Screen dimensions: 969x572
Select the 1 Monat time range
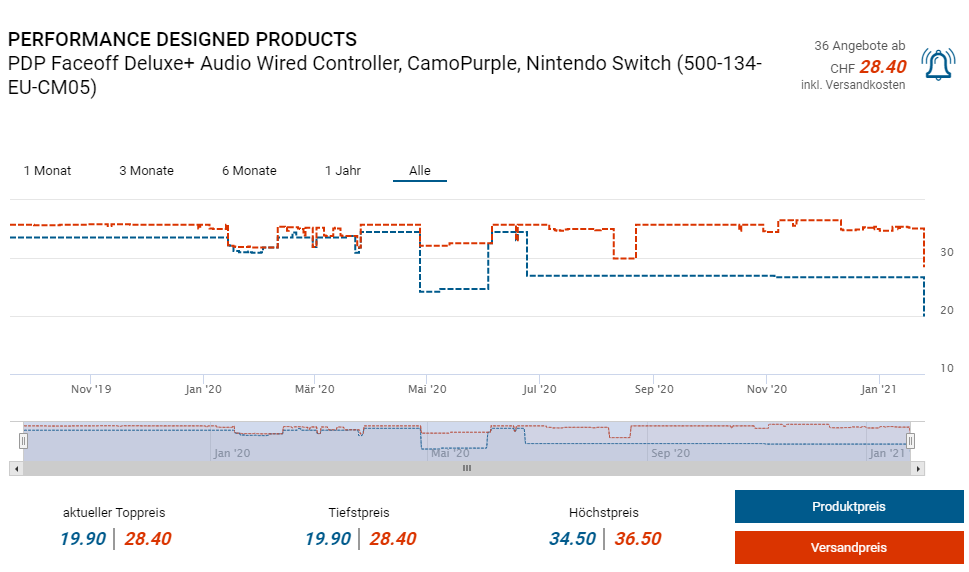pyautogui.click(x=47, y=171)
